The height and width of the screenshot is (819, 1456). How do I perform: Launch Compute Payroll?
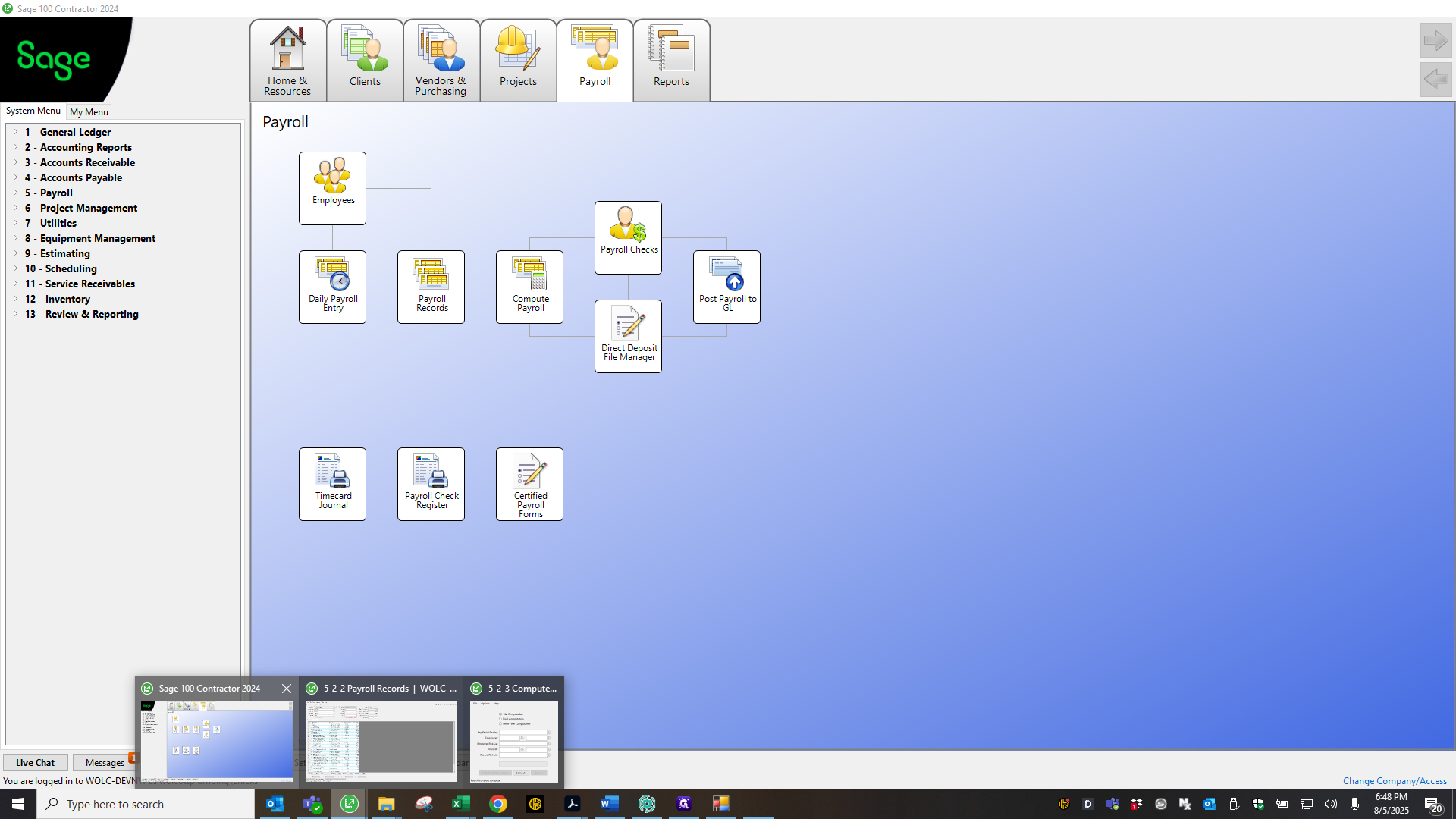pyautogui.click(x=529, y=287)
